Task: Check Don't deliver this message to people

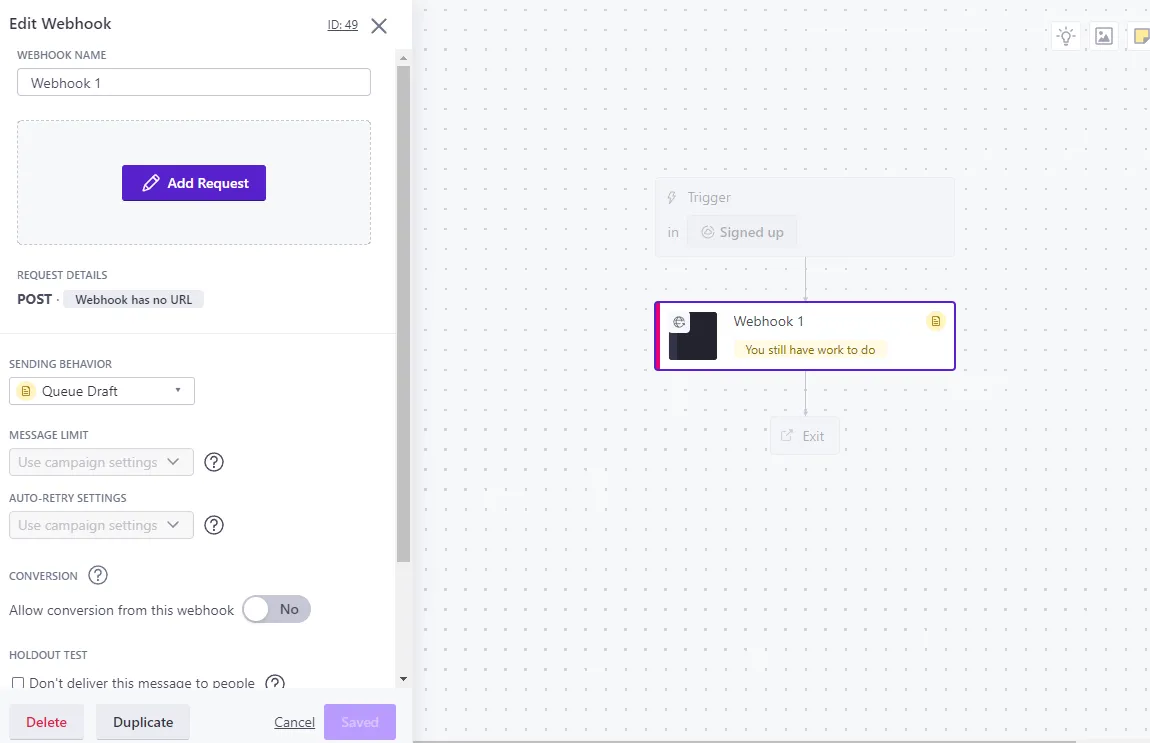Action: (17, 682)
